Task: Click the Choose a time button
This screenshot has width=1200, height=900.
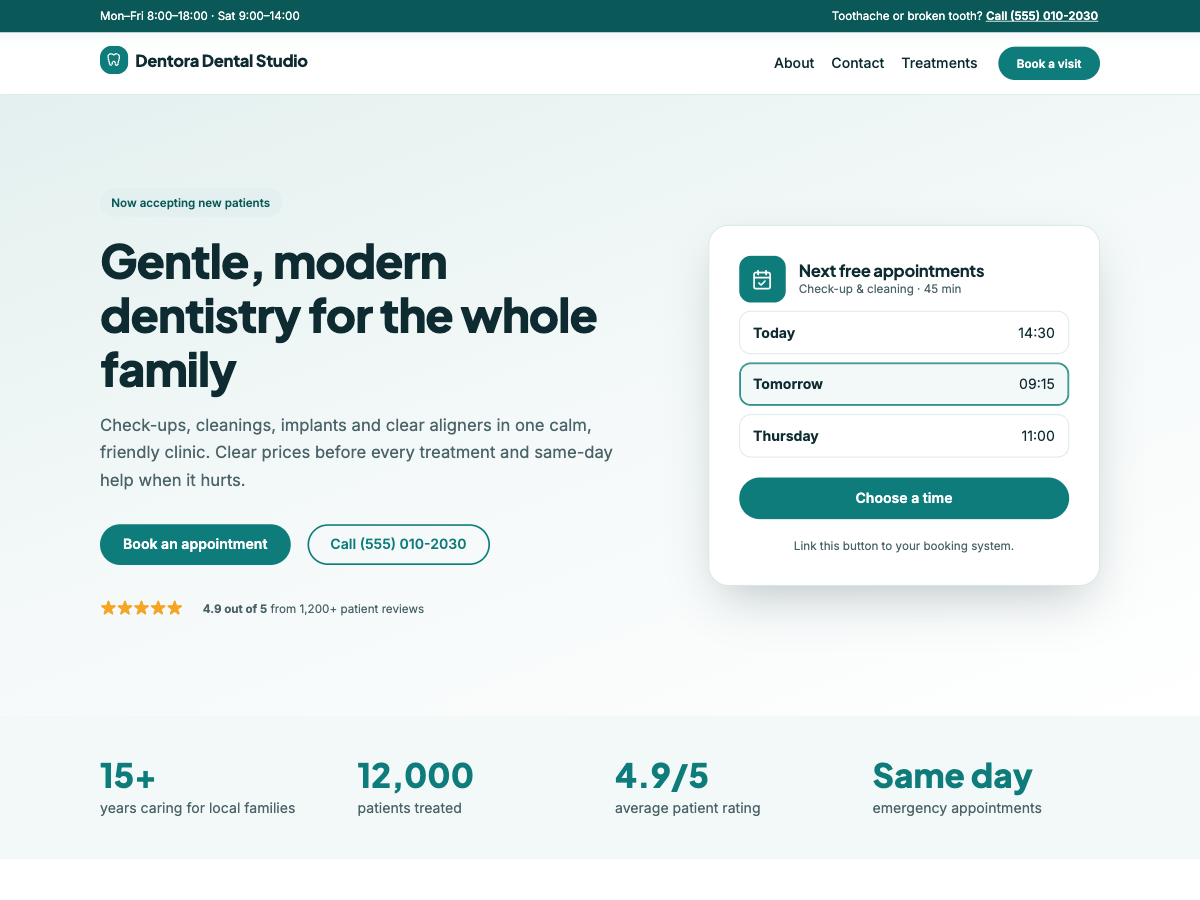Action: [904, 498]
